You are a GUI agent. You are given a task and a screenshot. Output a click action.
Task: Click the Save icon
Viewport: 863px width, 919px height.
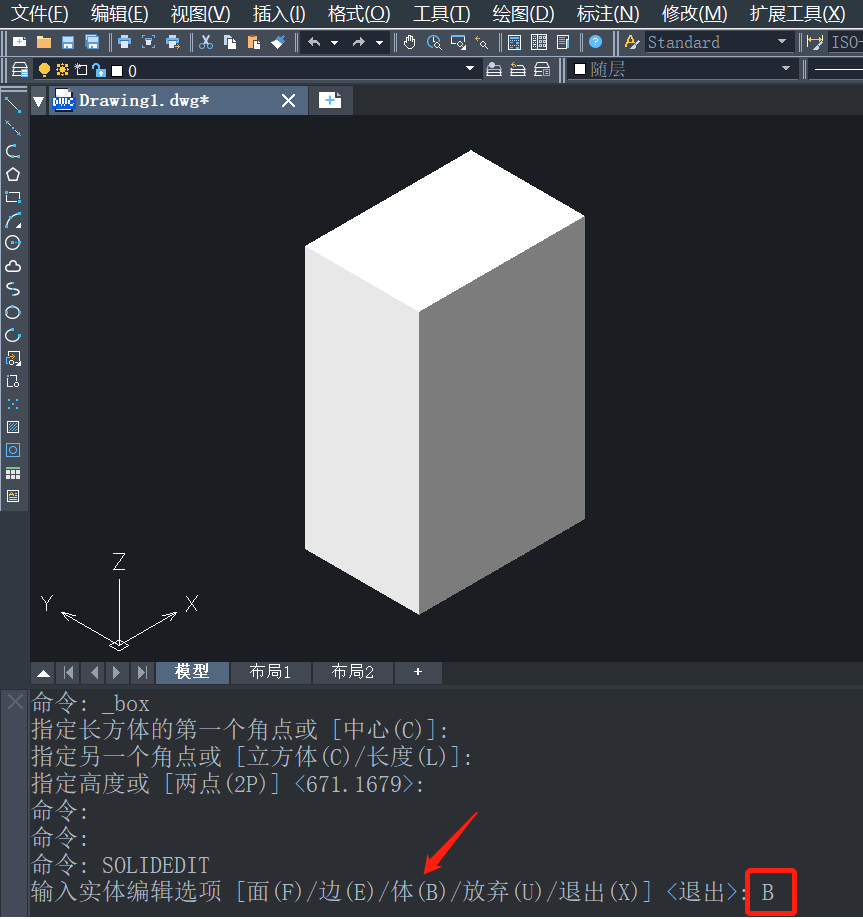pos(68,42)
